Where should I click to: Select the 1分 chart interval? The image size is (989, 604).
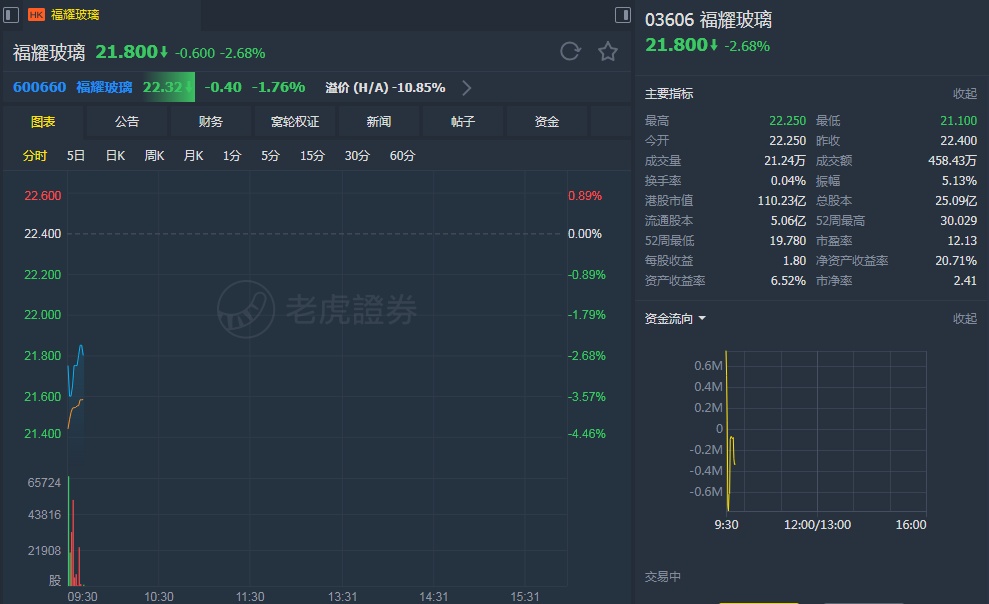pos(231,156)
